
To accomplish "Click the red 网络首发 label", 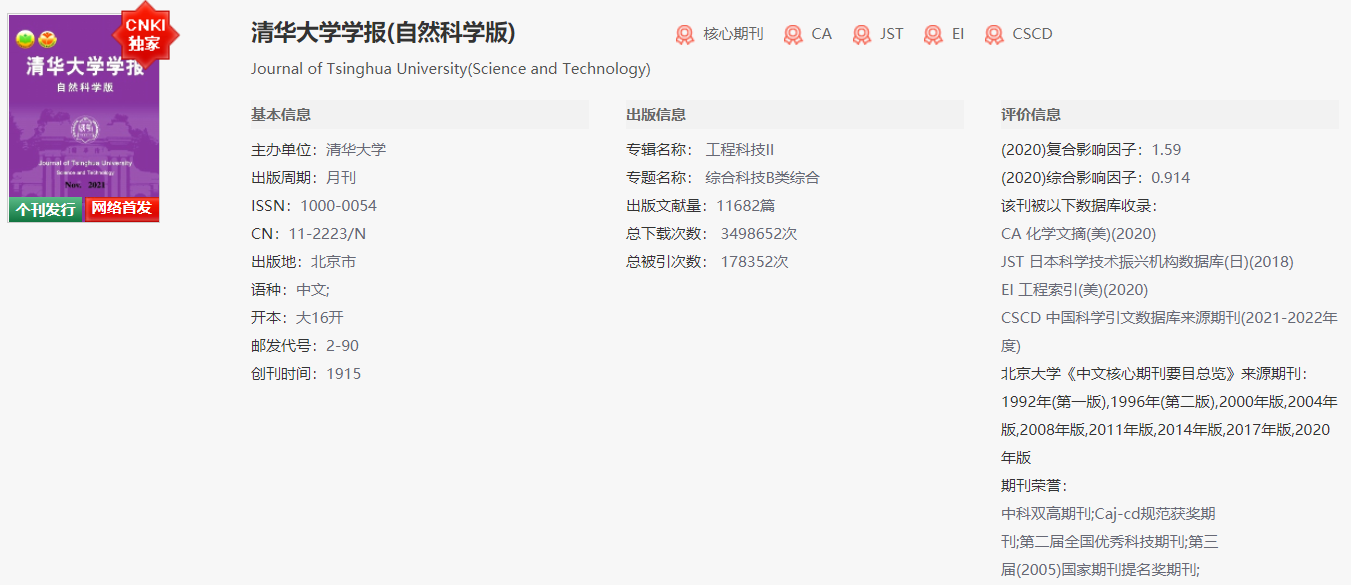I will (x=122, y=209).
